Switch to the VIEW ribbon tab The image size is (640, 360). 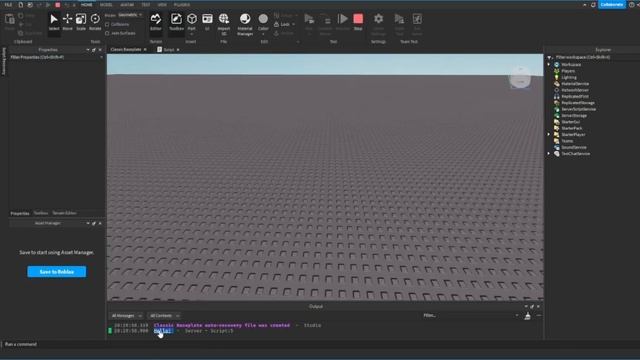point(162,5)
